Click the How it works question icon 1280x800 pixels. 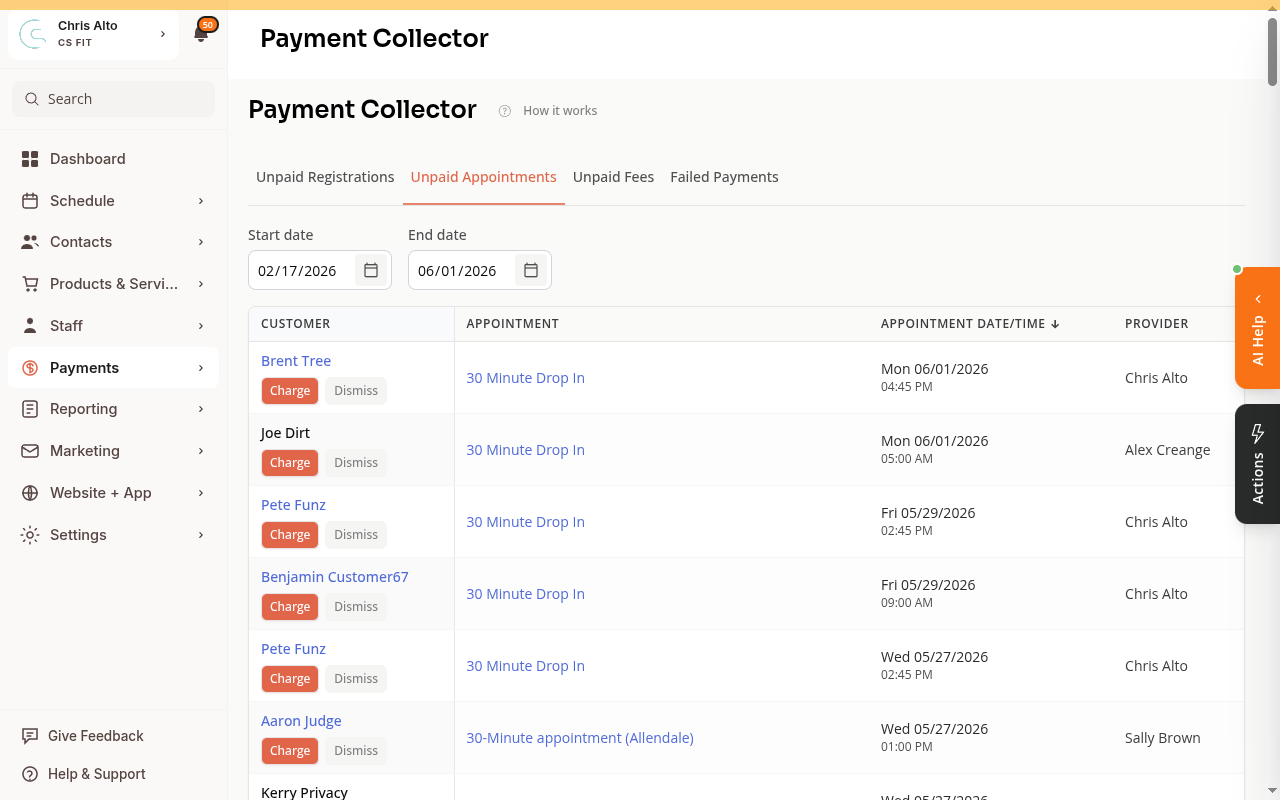(505, 111)
